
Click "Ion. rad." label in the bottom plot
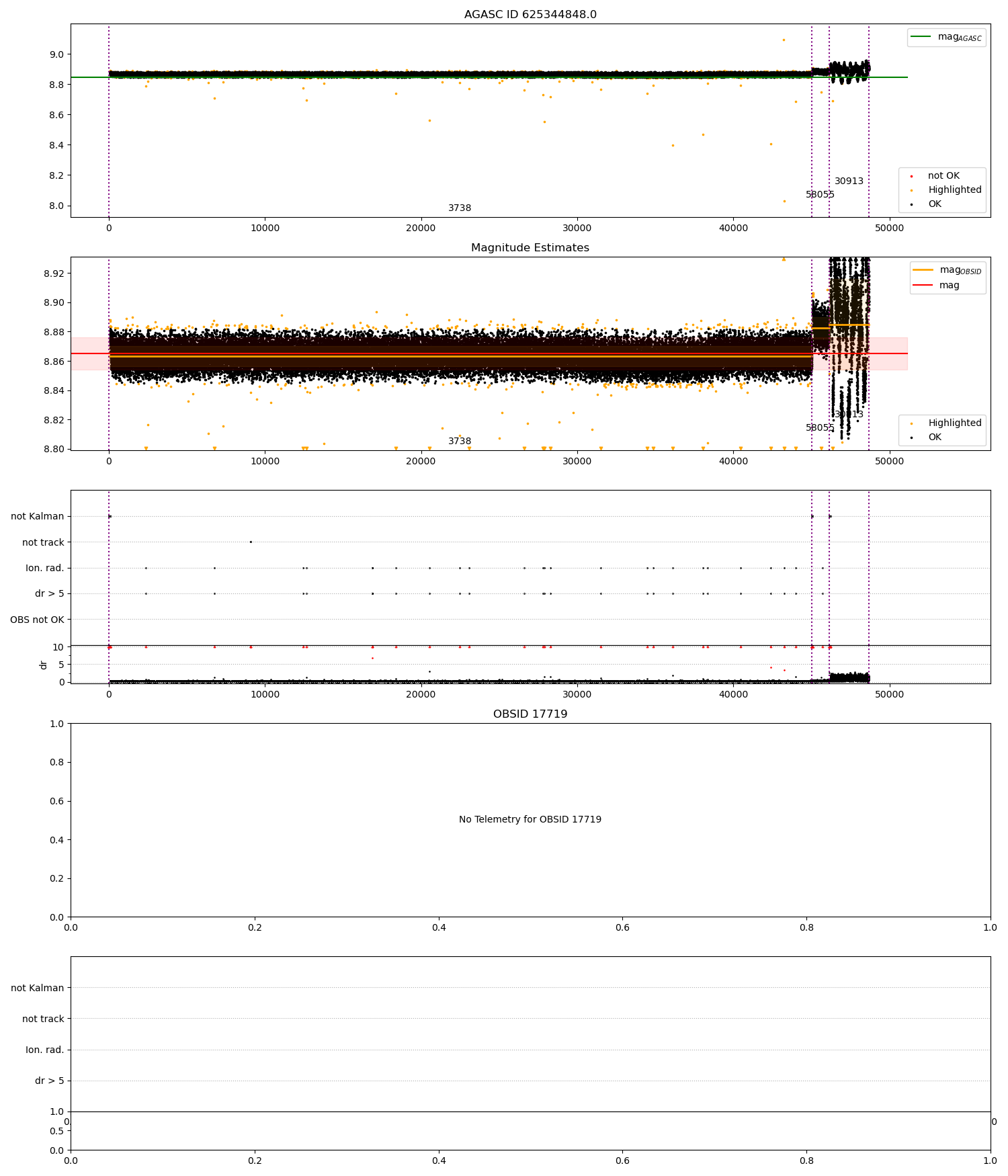click(45, 1050)
